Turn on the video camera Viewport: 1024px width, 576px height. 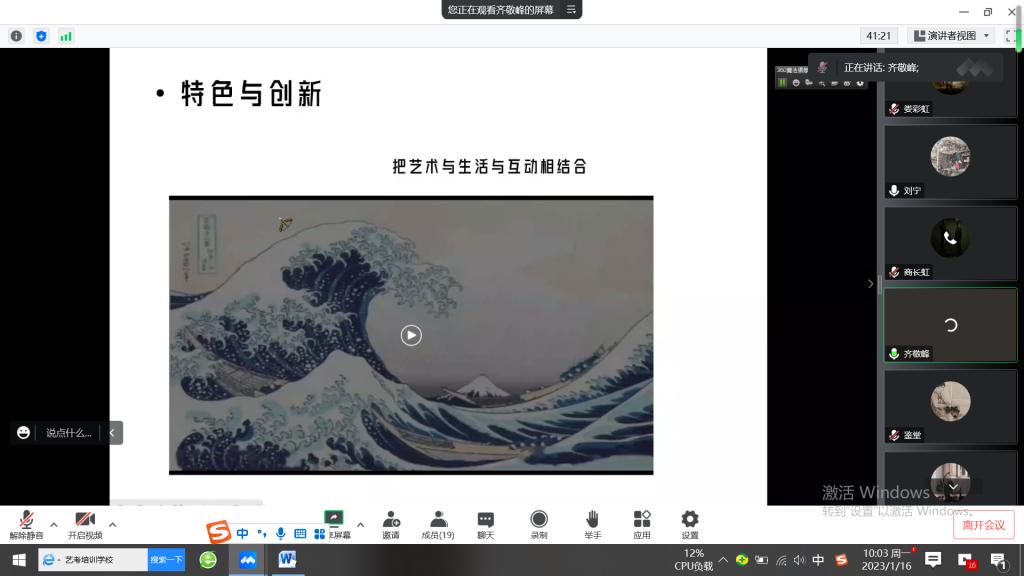coord(85,524)
